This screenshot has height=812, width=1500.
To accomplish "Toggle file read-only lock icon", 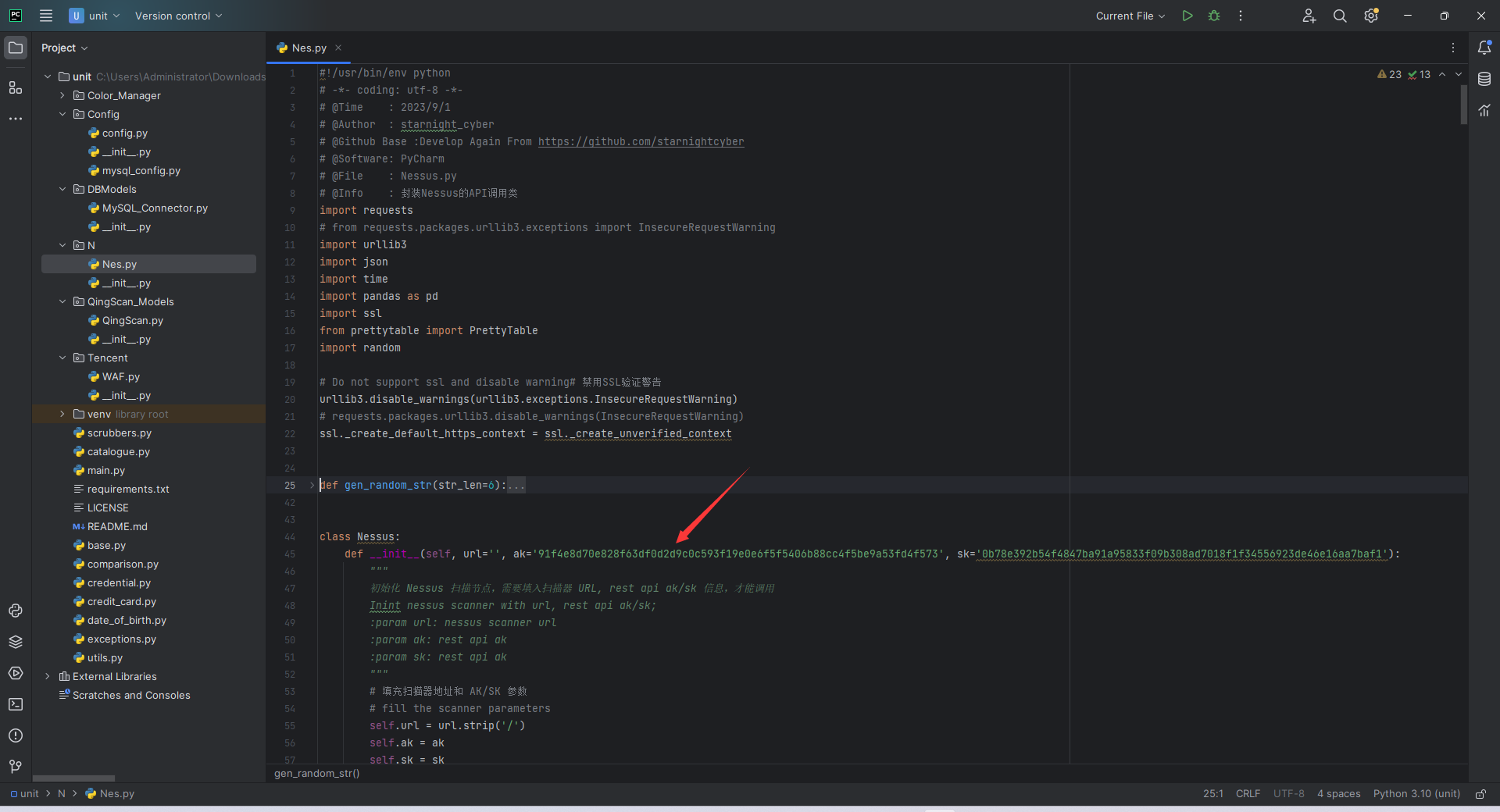I will click(1480, 794).
